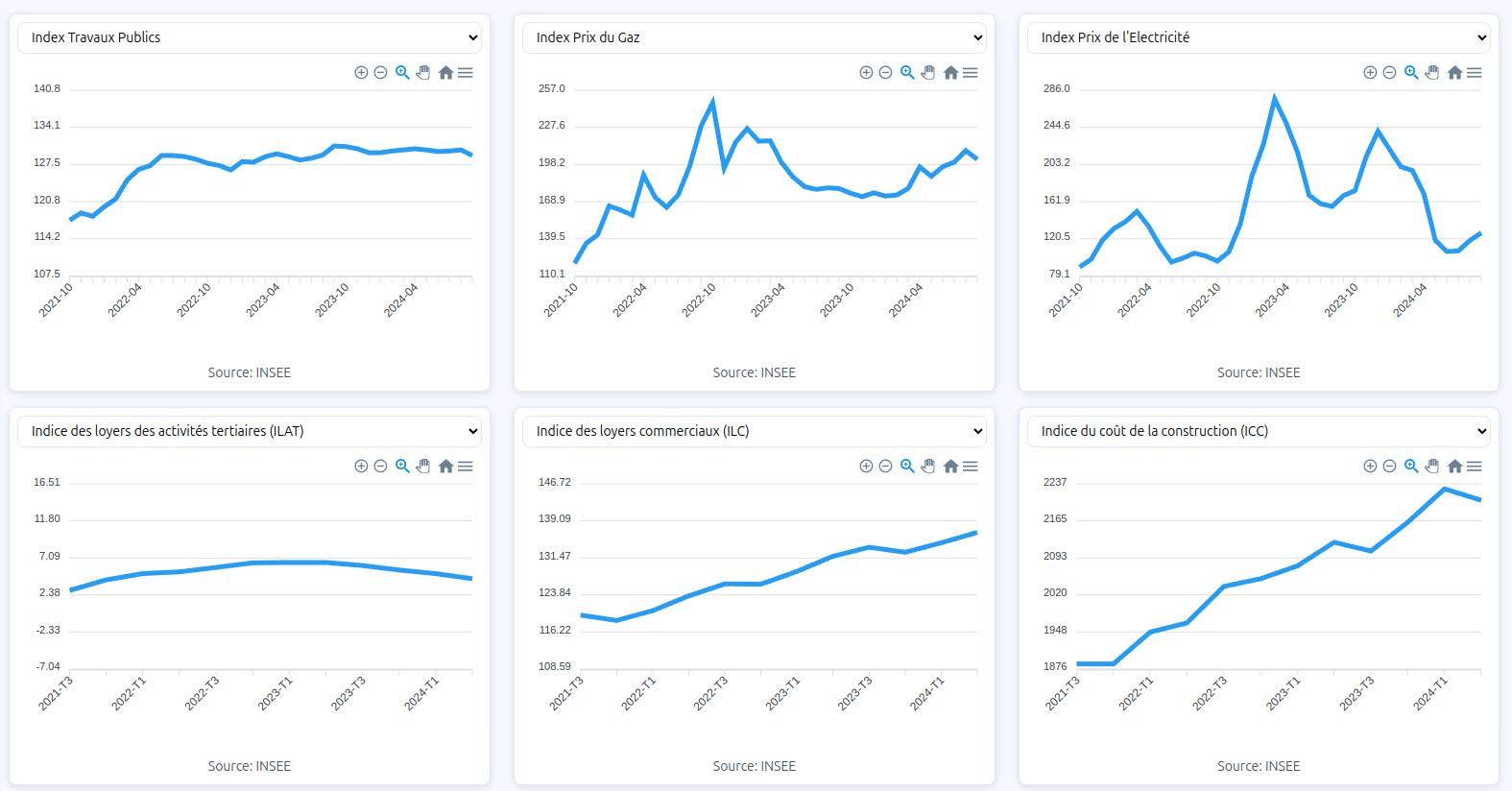Enable panning on the Electricité chart
Screen dimensions: 1512x791
click(x=1432, y=73)
